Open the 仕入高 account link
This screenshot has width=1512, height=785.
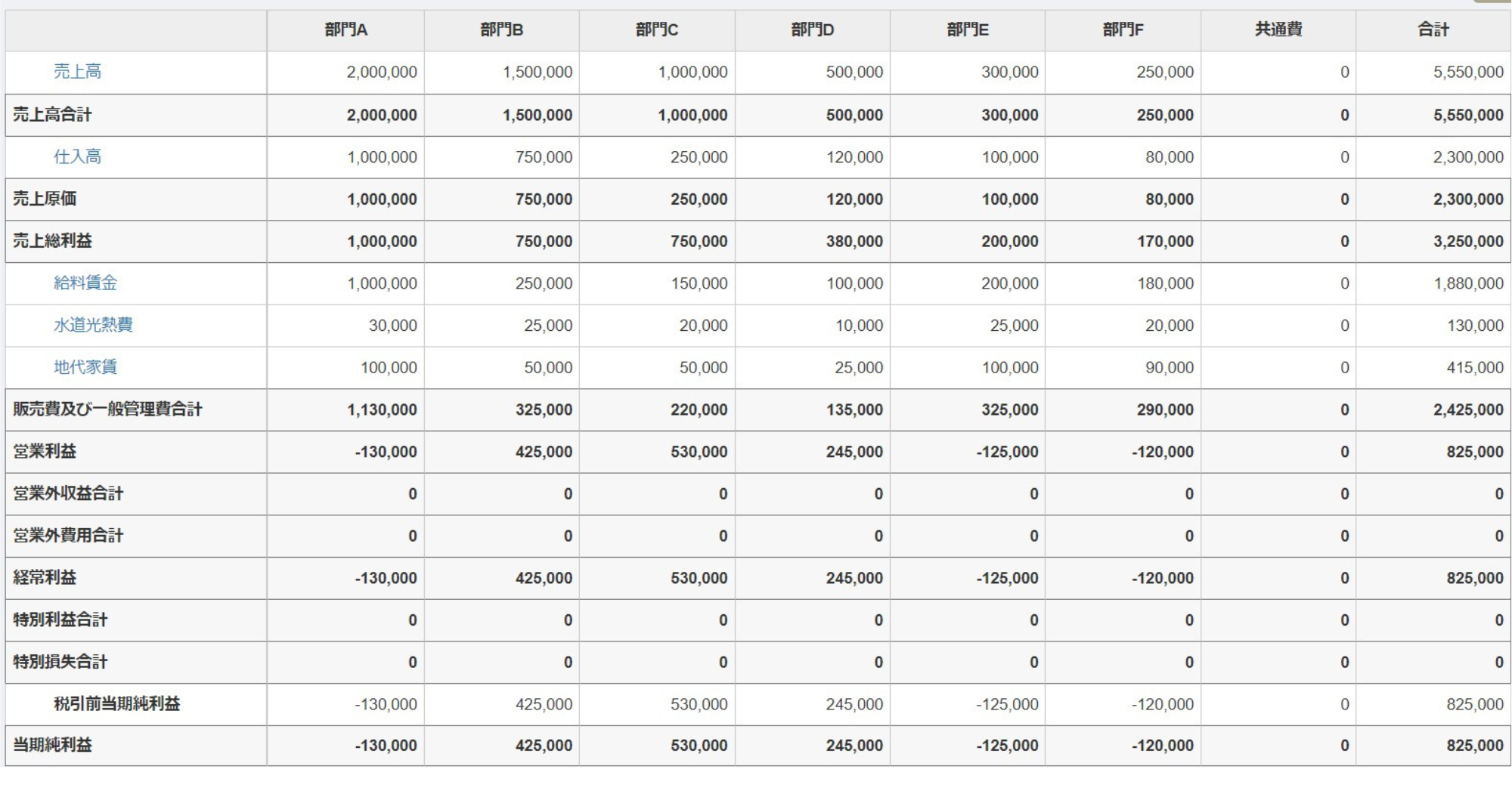77,157
